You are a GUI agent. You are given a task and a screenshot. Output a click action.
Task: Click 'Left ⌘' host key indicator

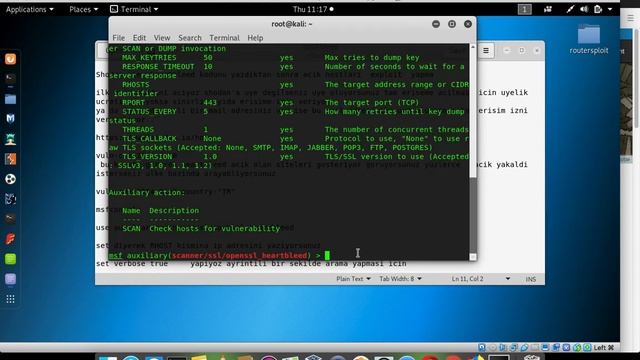pyautogui.click(x=604, y=348)
